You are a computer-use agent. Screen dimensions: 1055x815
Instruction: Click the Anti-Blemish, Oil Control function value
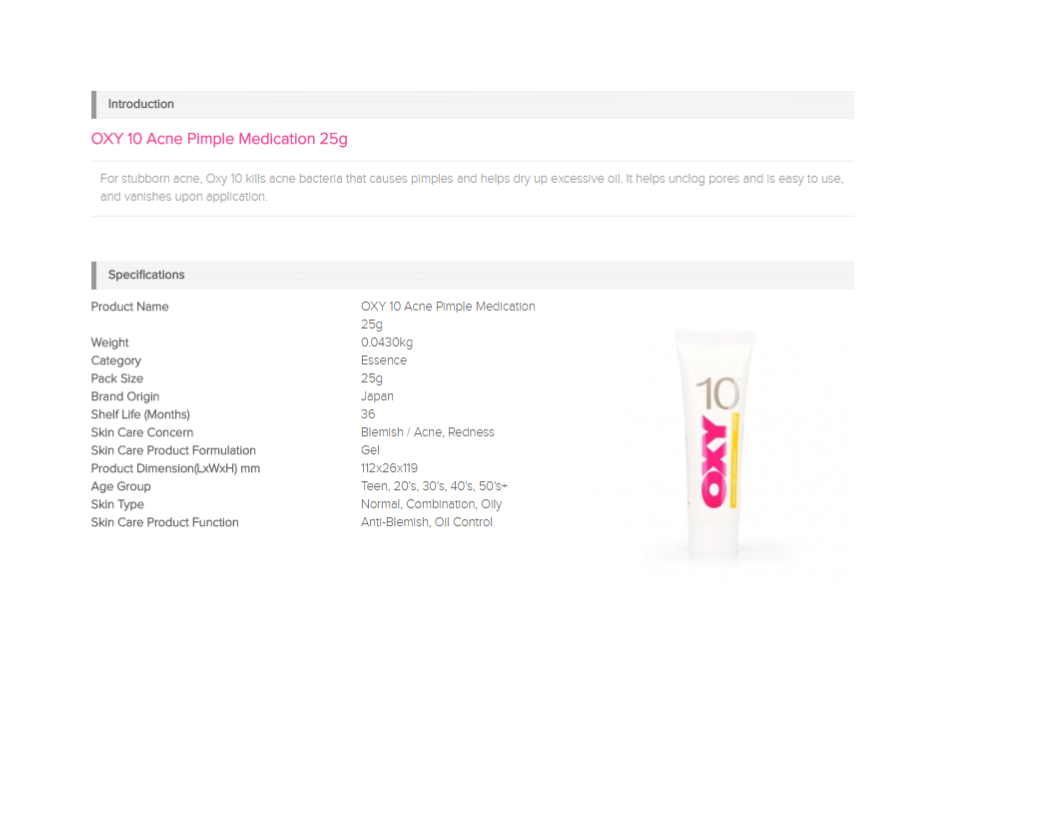(427, 522)
